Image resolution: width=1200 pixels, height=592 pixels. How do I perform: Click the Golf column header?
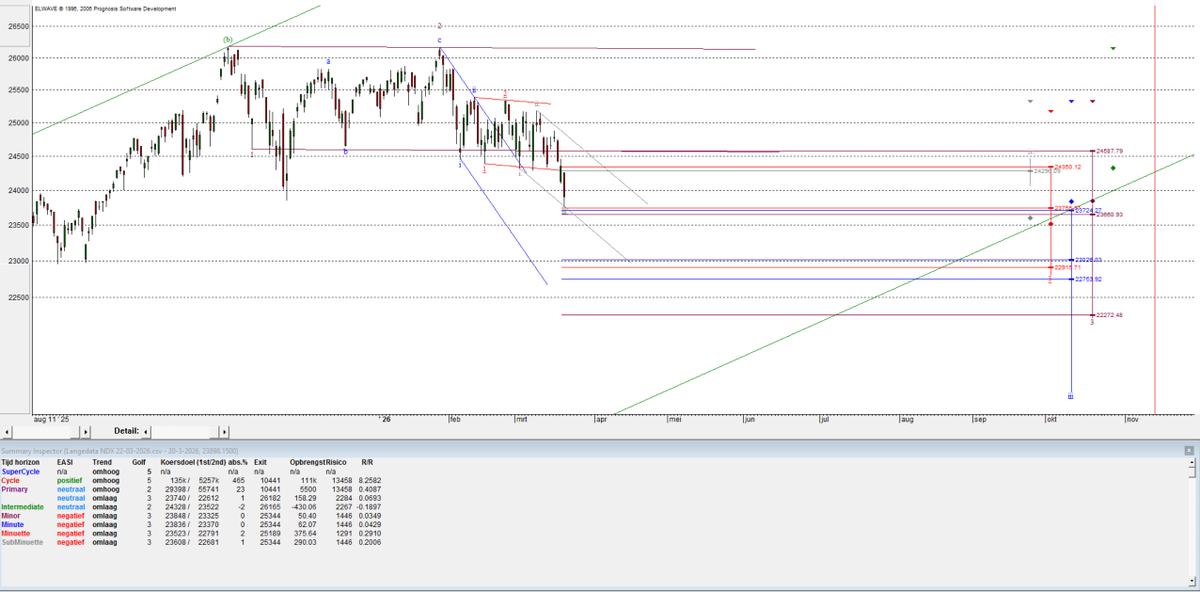coord(141,462)
